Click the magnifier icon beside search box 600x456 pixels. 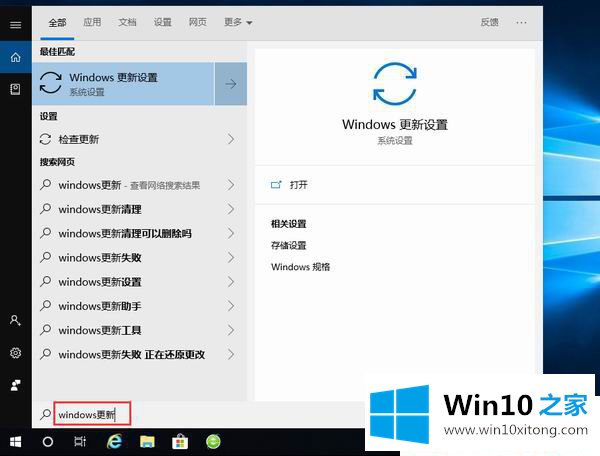click(x=46, y=414)
